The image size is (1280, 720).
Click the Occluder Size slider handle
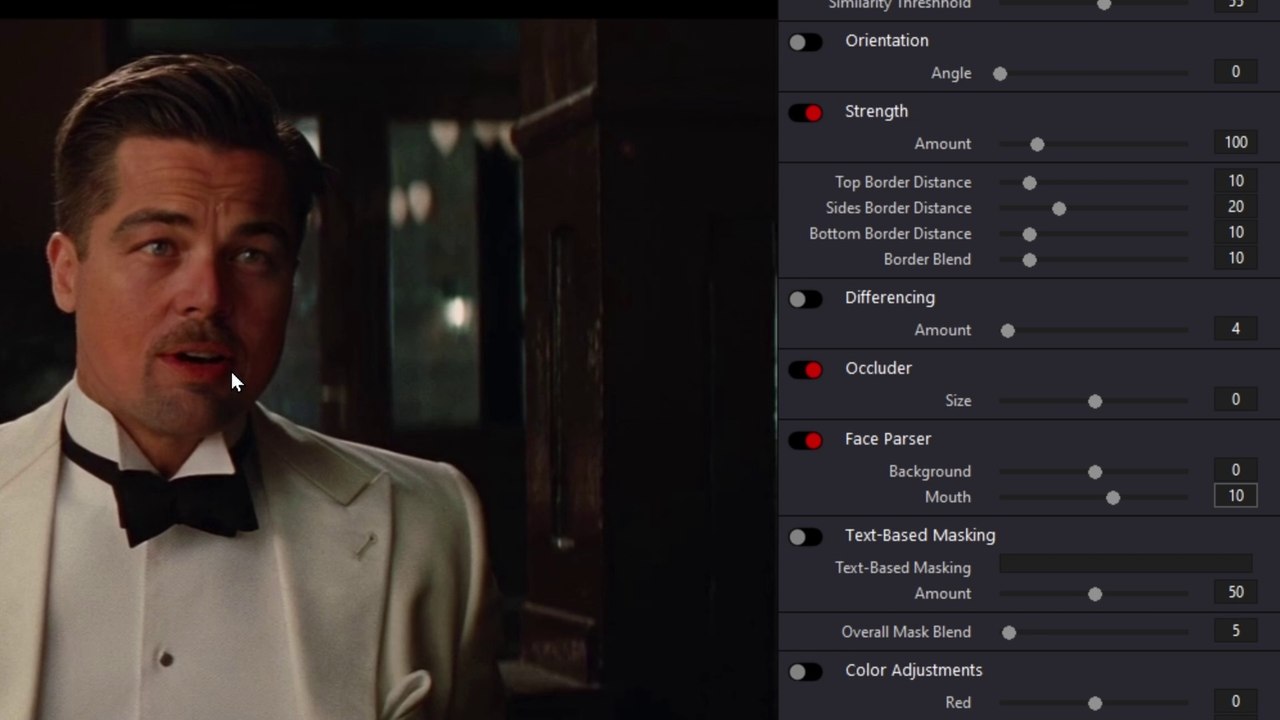(x=1095, y=402)
